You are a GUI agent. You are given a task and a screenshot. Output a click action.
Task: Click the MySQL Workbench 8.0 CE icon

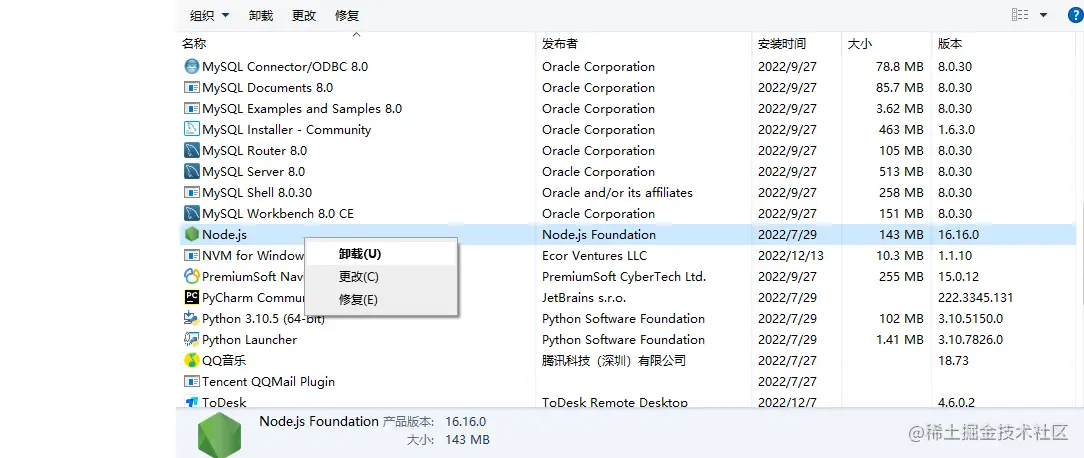(192, 213)
